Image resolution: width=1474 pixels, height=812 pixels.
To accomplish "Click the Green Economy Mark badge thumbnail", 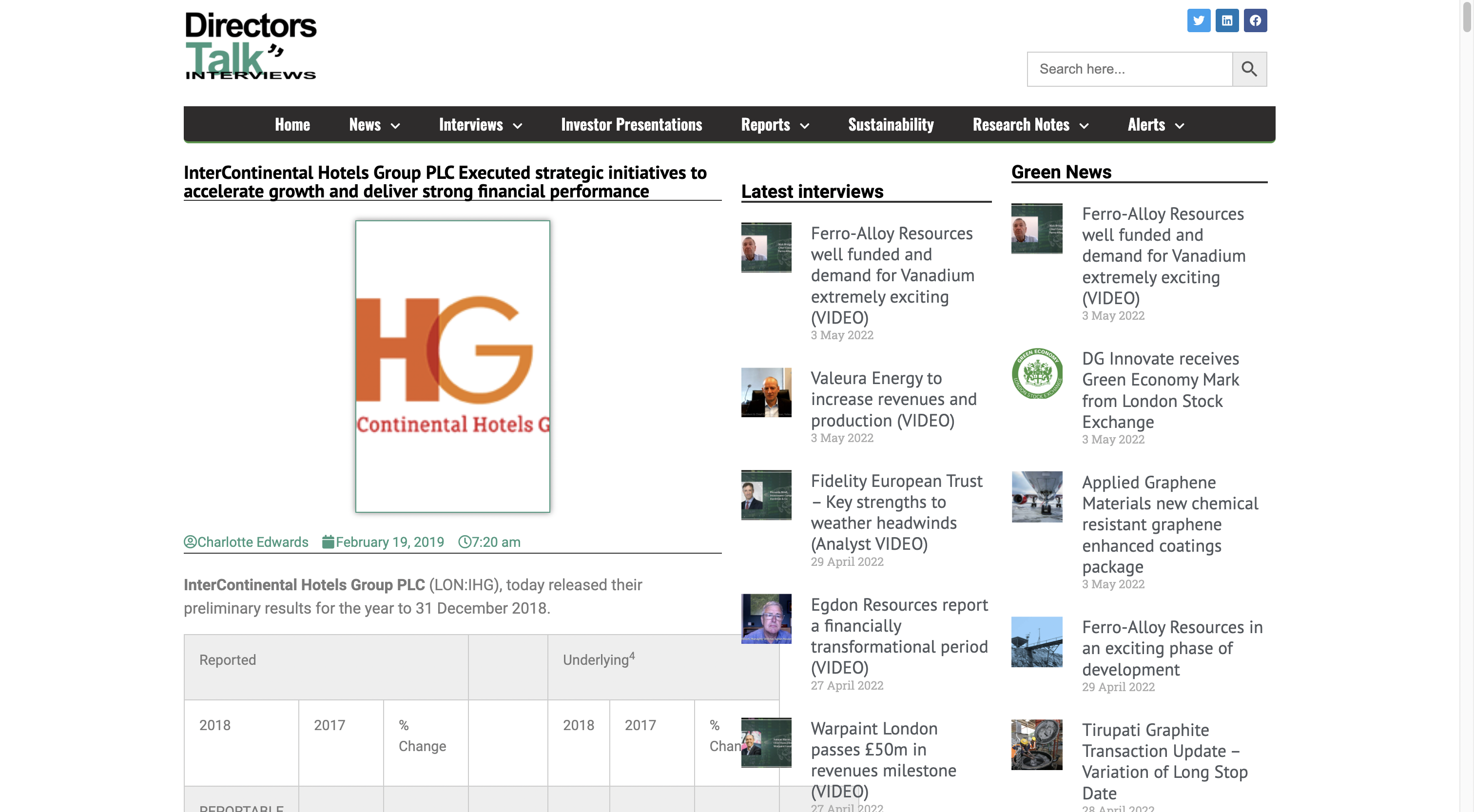I will [x=1037, y=373].
